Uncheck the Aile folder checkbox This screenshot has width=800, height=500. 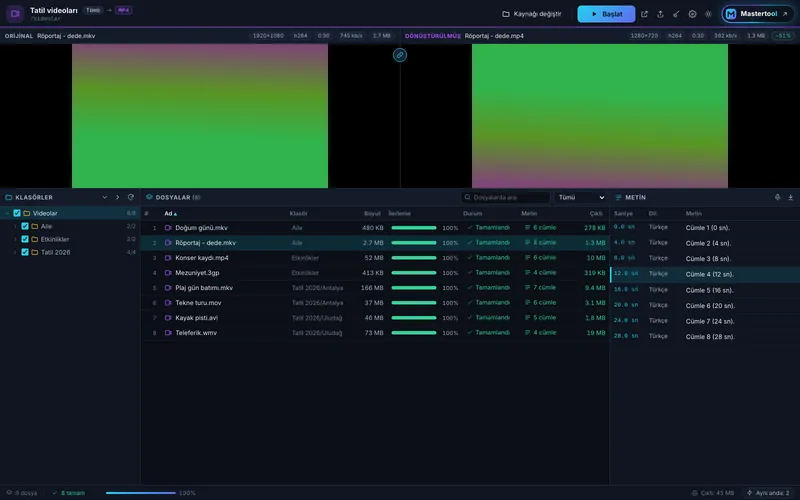point(25,226)
